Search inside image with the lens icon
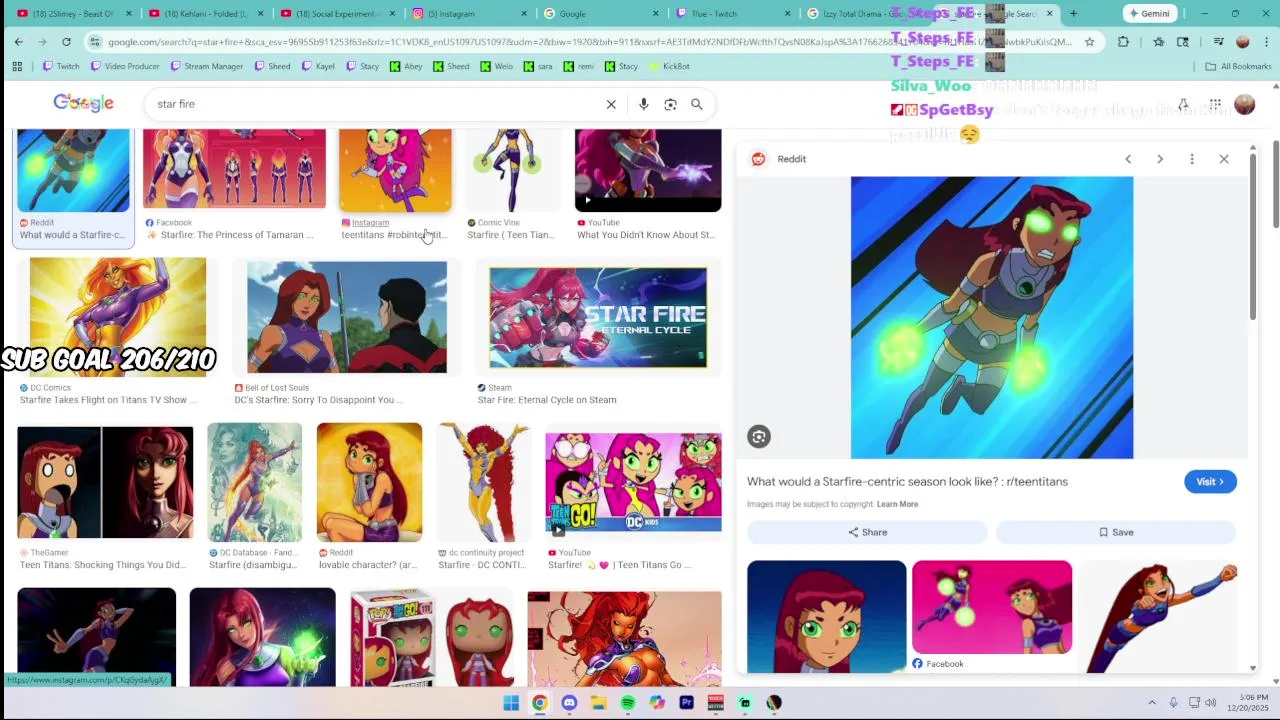The image size is (1280, 720). [759, 436]
